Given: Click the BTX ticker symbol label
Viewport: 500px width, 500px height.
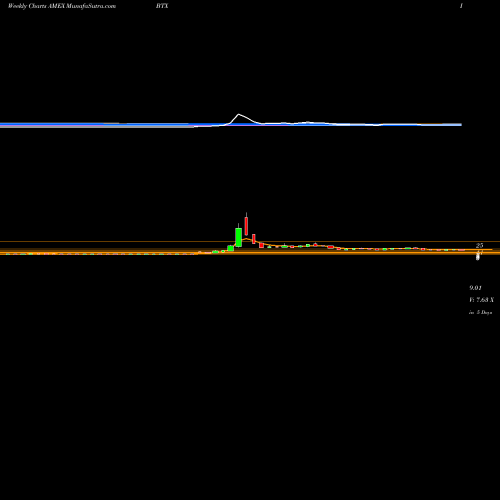Looking at the screenshot, I should click(x=162, y=6).
